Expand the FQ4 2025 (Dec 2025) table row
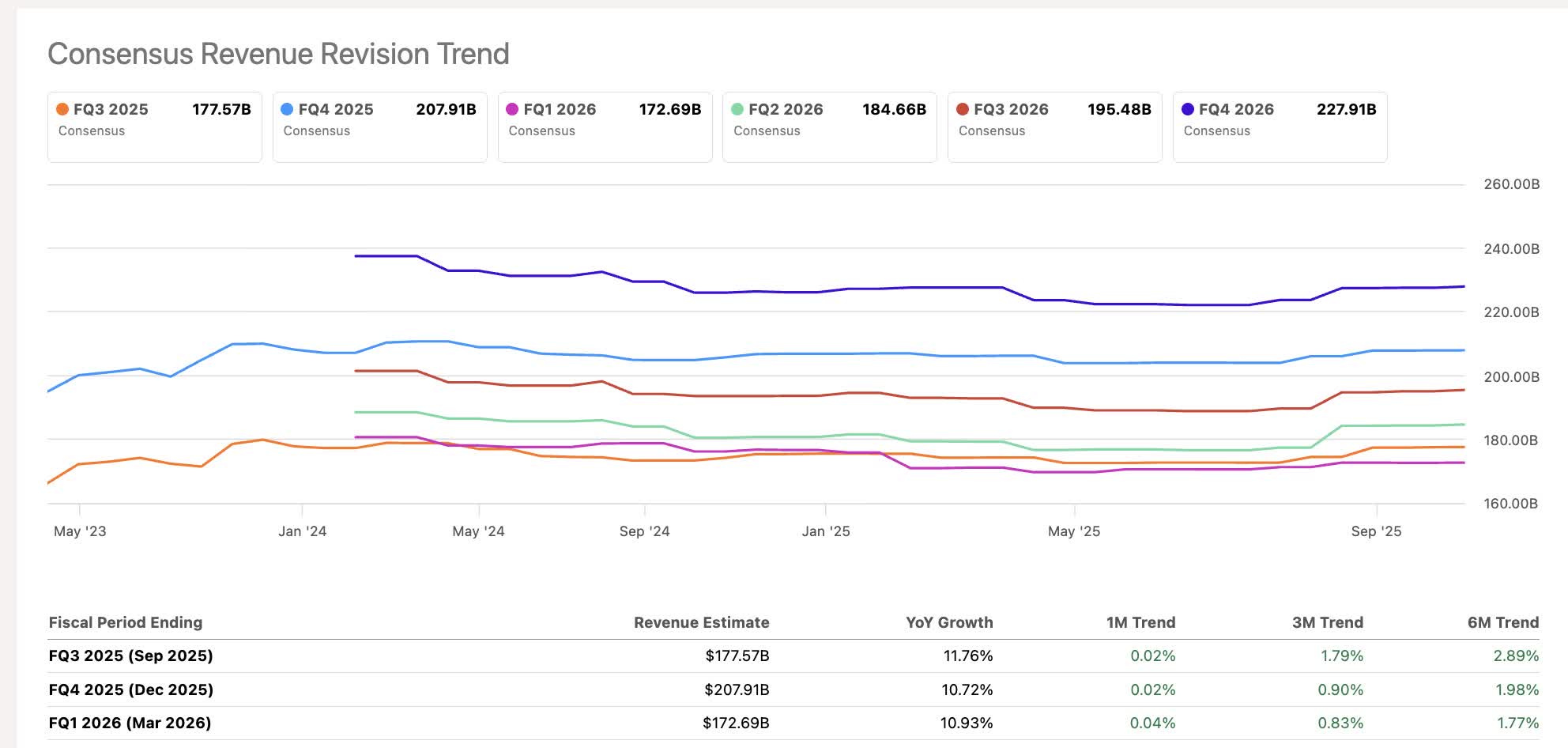1568x748 pixels. 130,689
